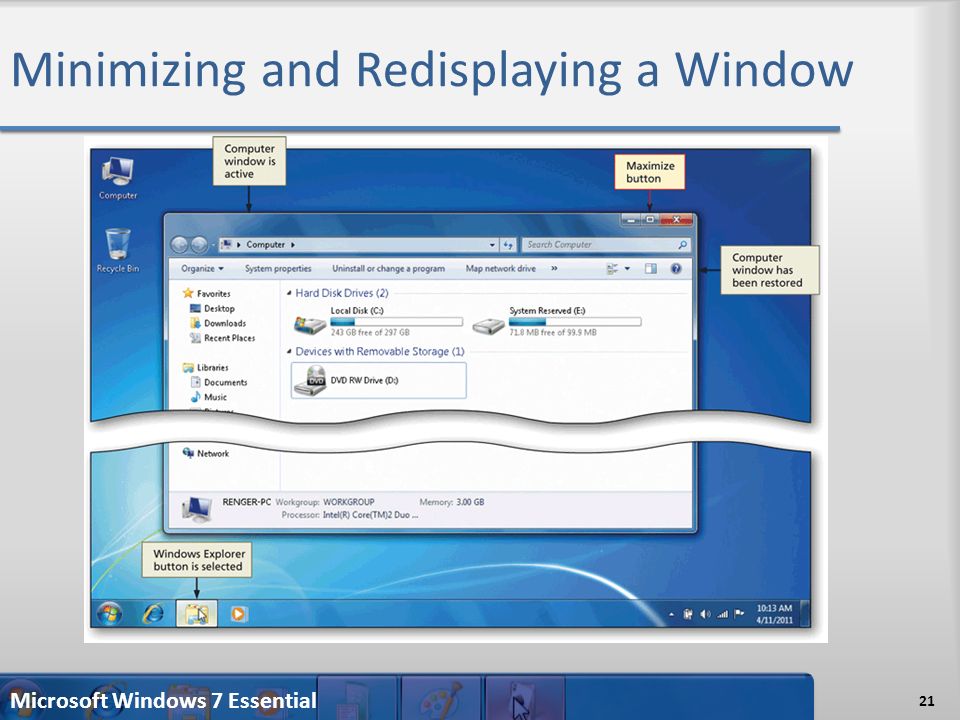Click the Maximize button of Computer window
Image resolution: width=960 pixels, height=720 pixels.
tap(650, 219)
